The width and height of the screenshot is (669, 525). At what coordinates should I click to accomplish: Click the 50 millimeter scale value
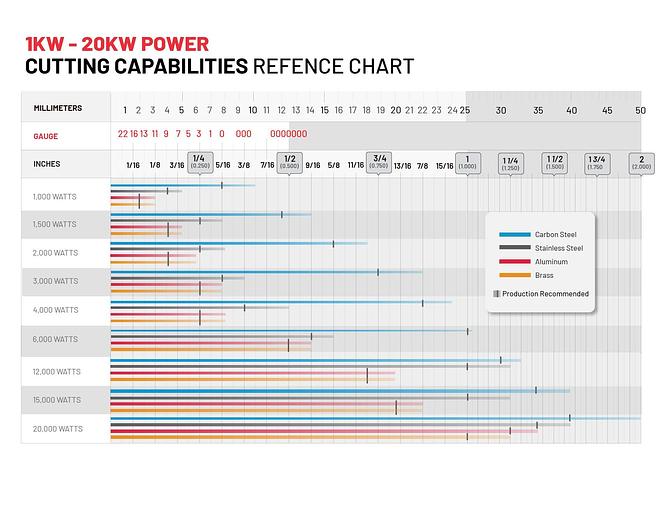tap(640, 110)
